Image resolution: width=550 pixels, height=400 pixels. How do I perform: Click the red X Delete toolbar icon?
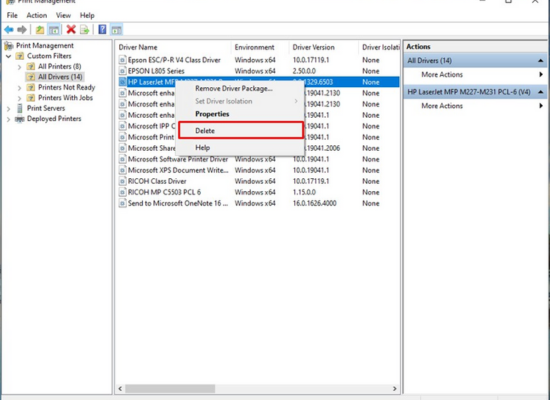click(71, 29)
